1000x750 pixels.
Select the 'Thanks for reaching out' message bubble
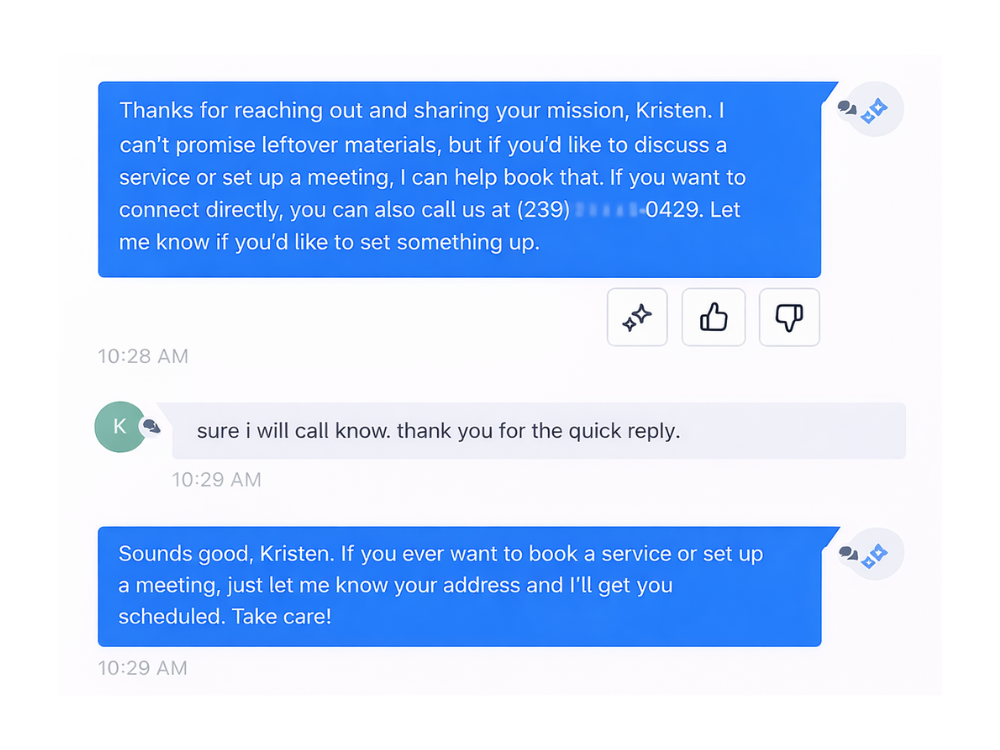tap(459, 180)
